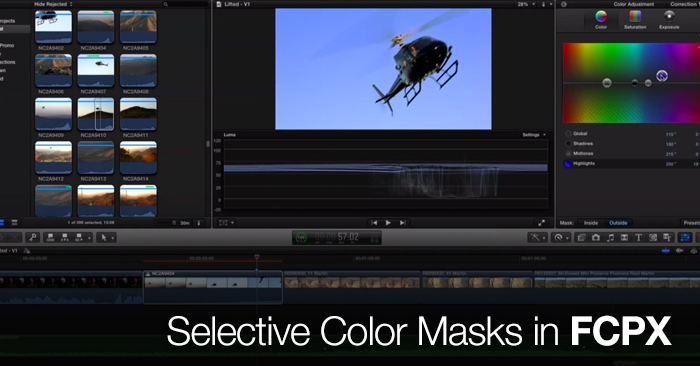
Task: Select the Saturation pane icon
Action: tap(635, 20)
